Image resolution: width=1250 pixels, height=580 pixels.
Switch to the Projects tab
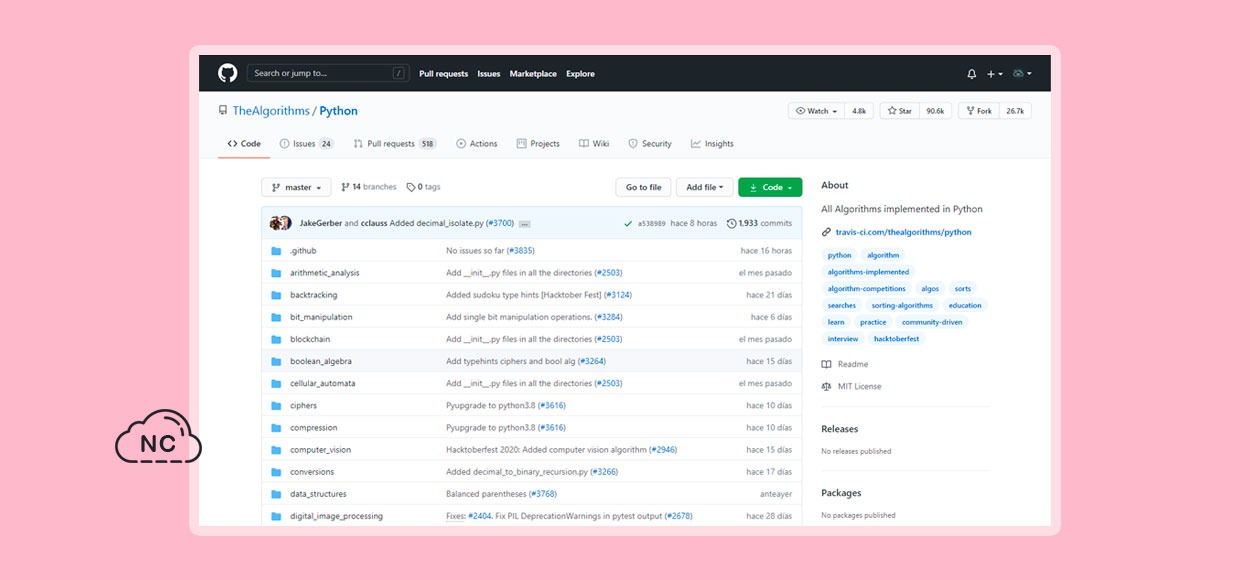coord(538,144)
